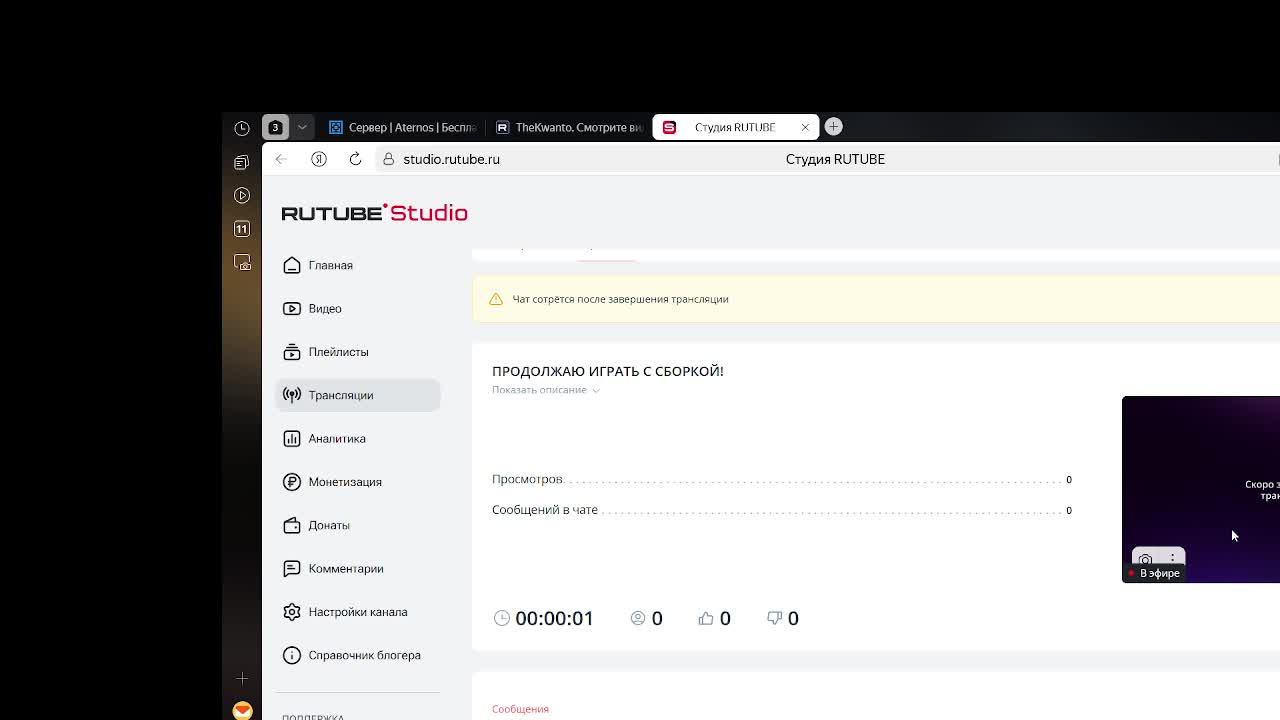This screenshot has height=720, width=1280.
Task: Click stream title ПРОДОЛЖАЮ ИГРАТЬ С СБОРКОЙ!
Action: point(608,371)
